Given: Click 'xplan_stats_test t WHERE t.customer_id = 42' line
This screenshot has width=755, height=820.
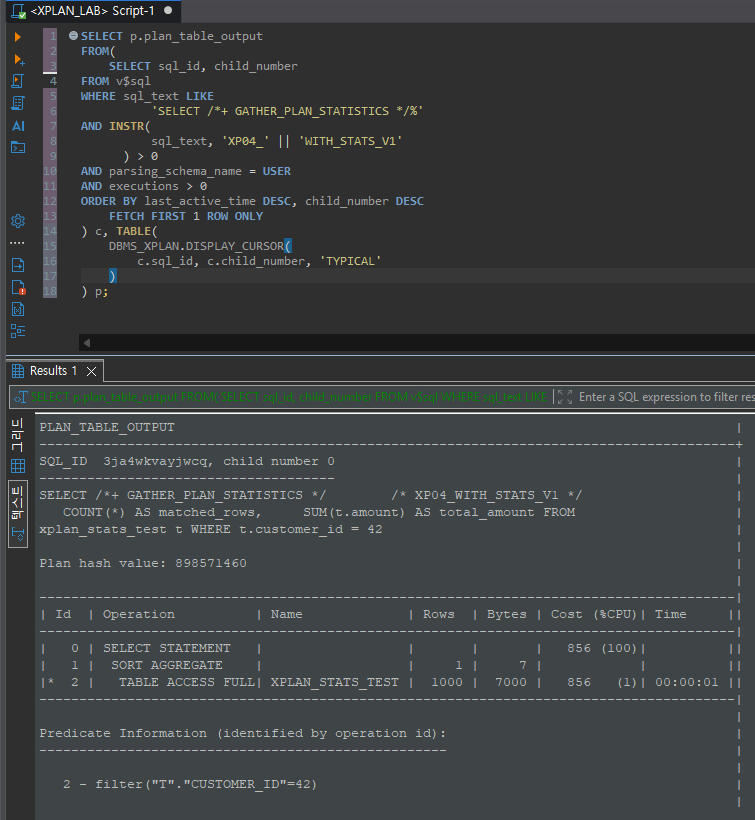Looking at the screenshot, I should coord(211,529).
